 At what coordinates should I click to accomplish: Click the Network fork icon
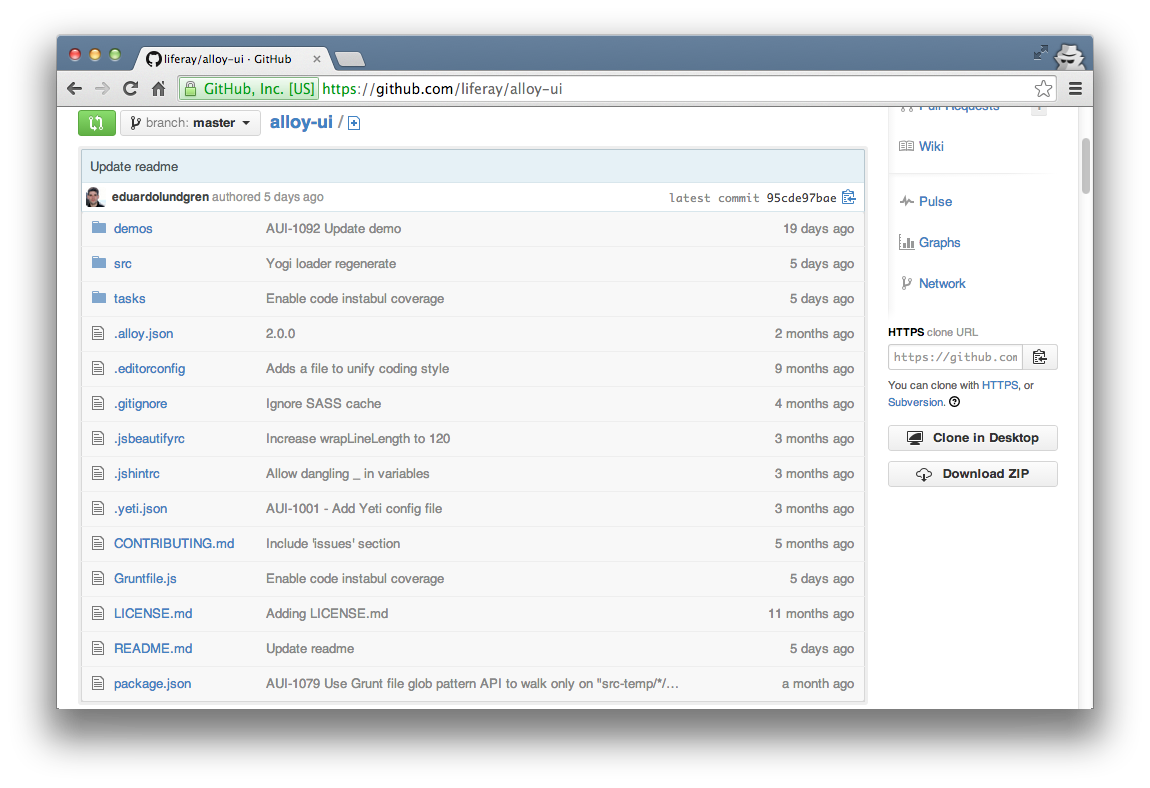coord(907,283)
